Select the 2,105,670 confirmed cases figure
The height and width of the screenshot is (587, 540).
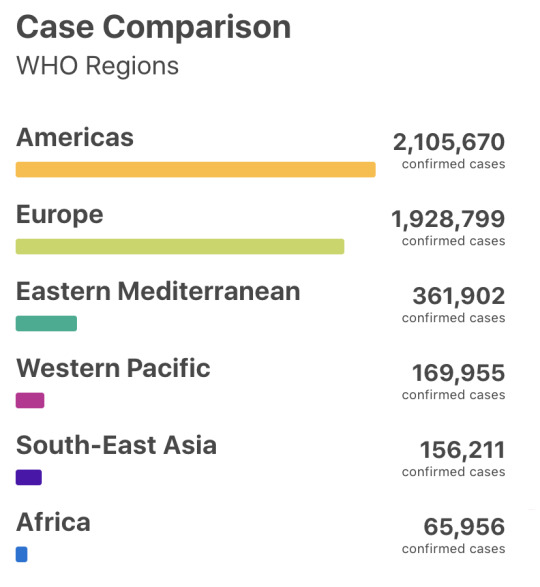pyautogui.click(x=449, y=142)
